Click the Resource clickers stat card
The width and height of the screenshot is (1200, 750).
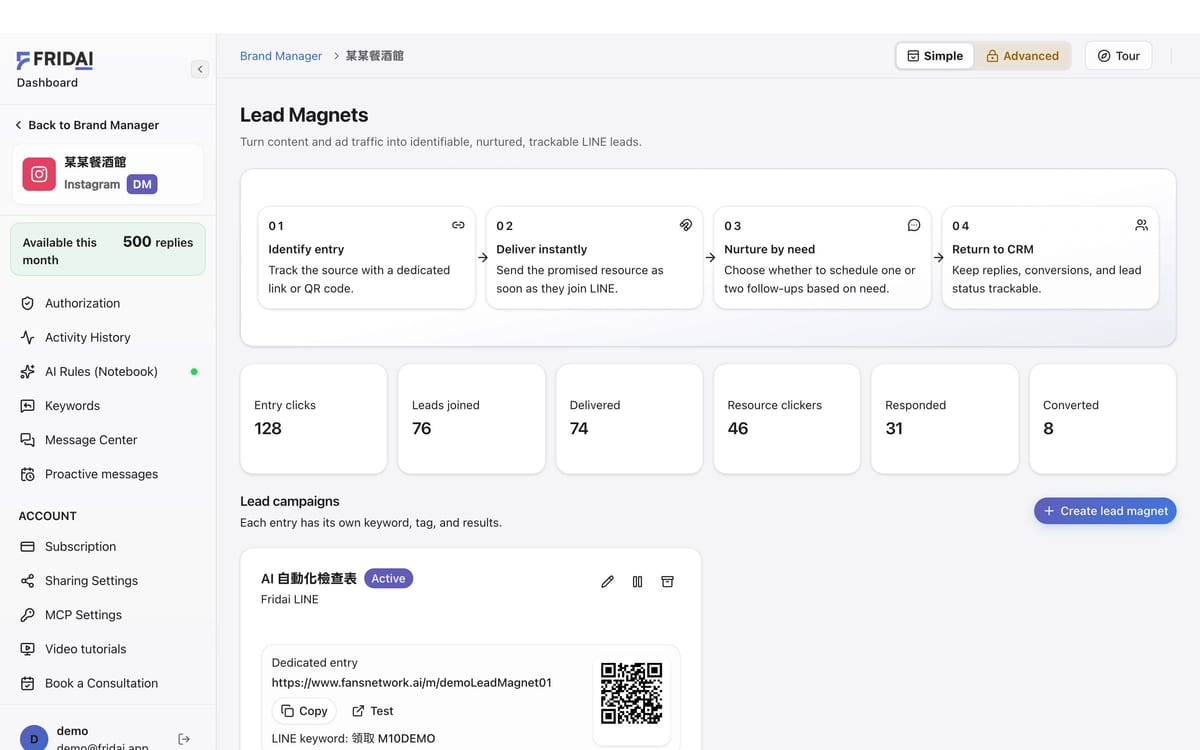tap(787, 418)
